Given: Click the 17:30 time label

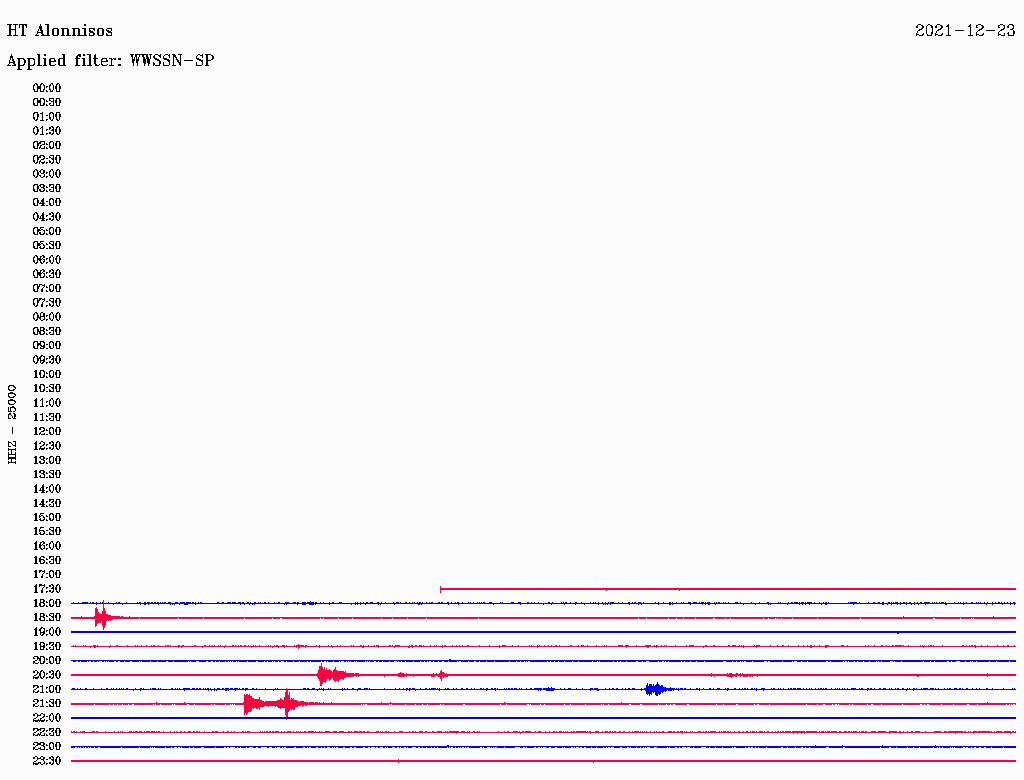Looking at the screenshot, I should coord(47,589).
